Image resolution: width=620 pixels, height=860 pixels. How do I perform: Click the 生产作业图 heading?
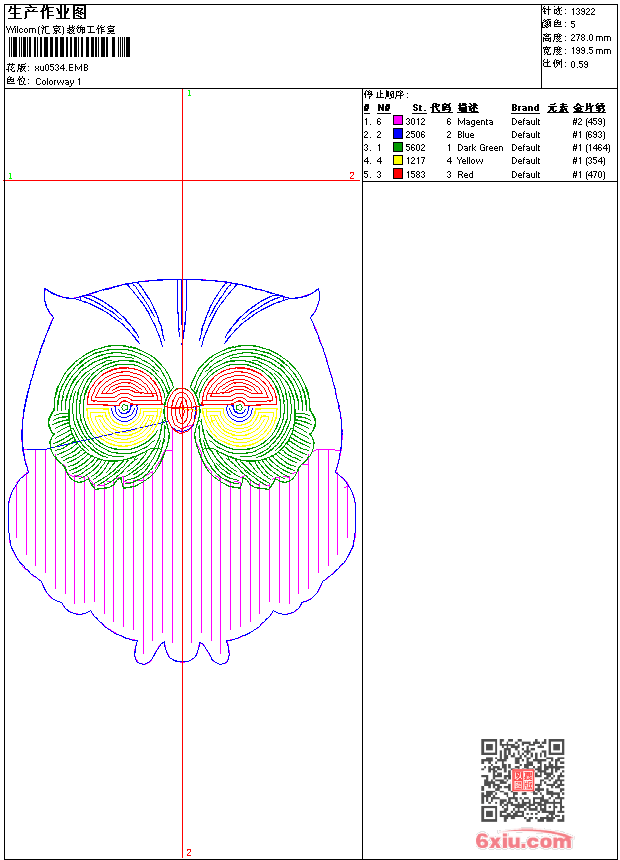pyautogui.click(x=47, y=12)
